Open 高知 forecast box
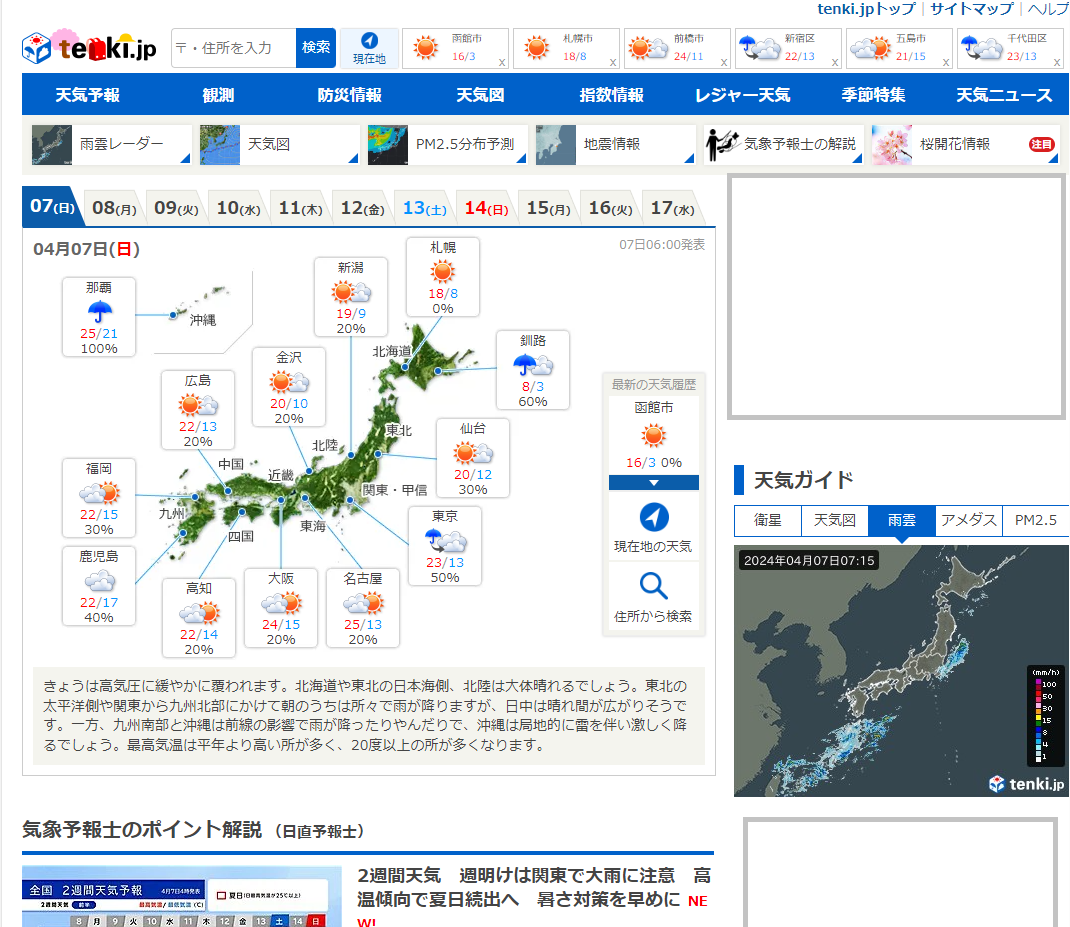 coord(199,618)
